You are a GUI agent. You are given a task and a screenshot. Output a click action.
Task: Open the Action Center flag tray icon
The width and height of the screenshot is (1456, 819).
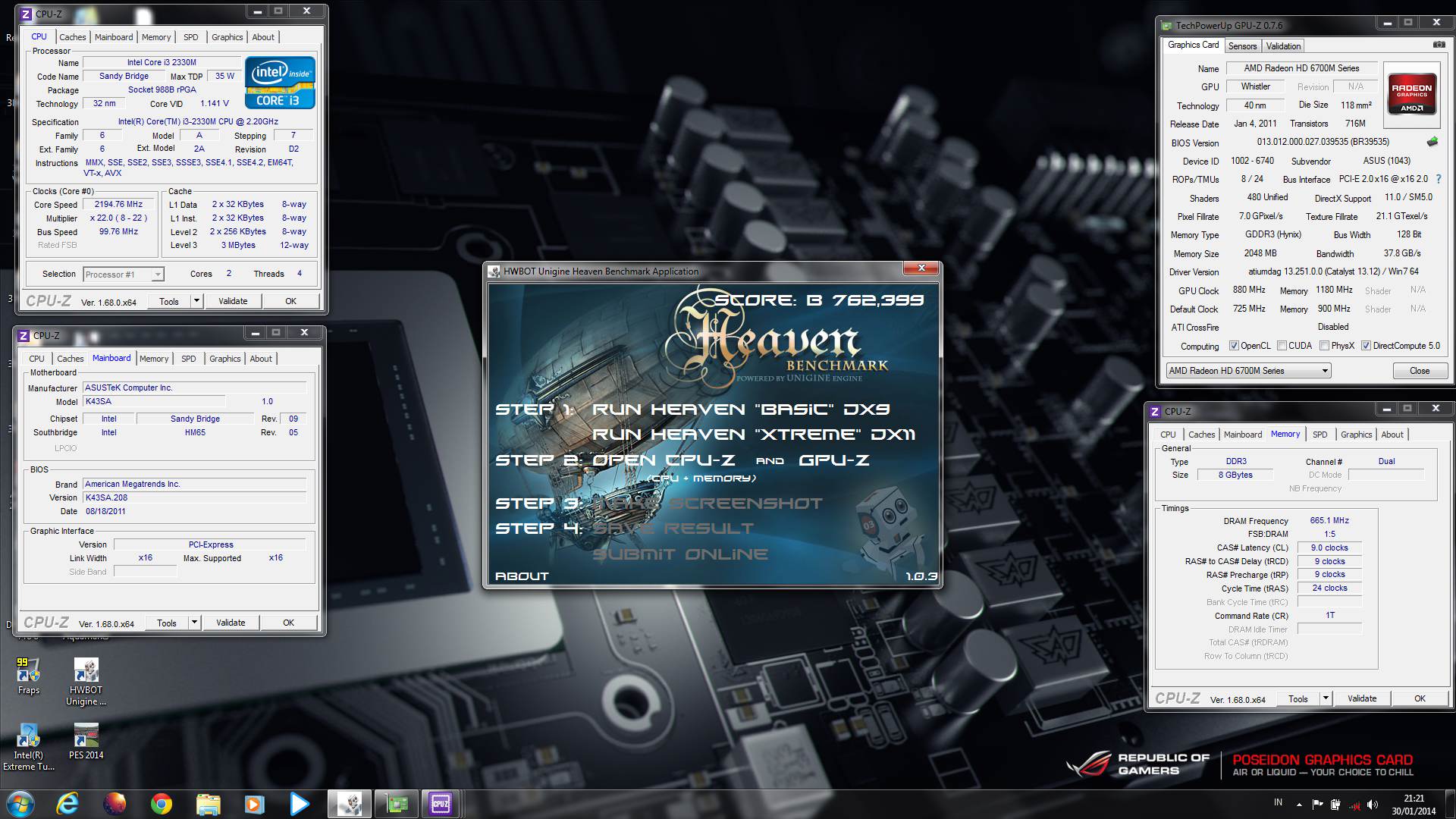pyautogui.click(x=1317, y=805)
